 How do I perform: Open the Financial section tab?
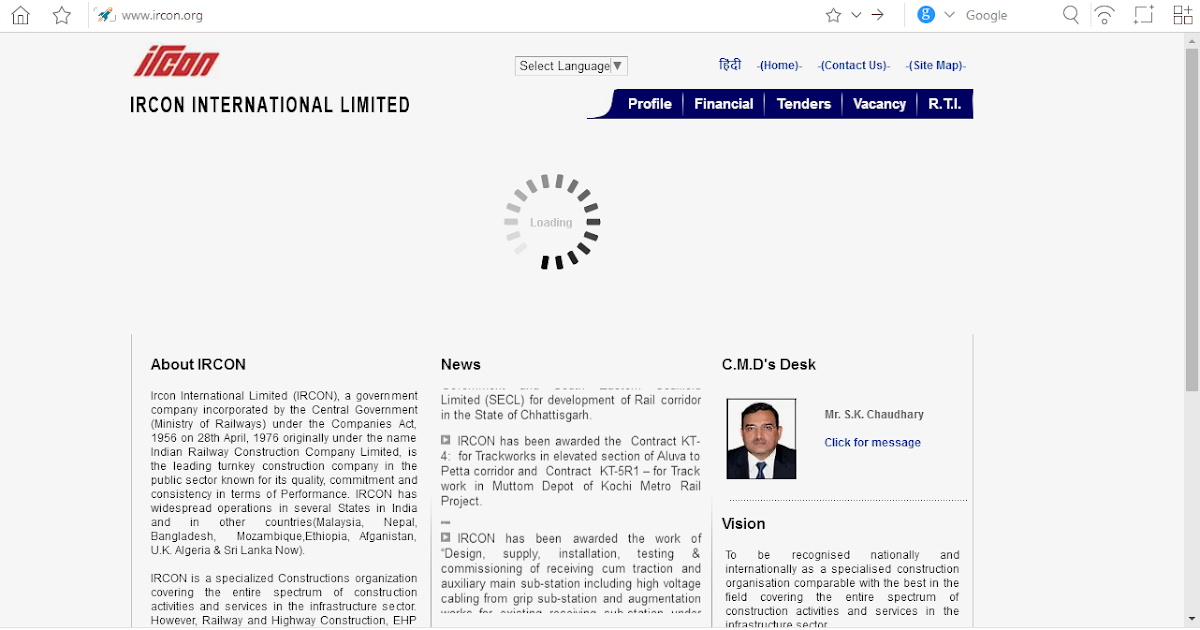(x=723, y=103)
